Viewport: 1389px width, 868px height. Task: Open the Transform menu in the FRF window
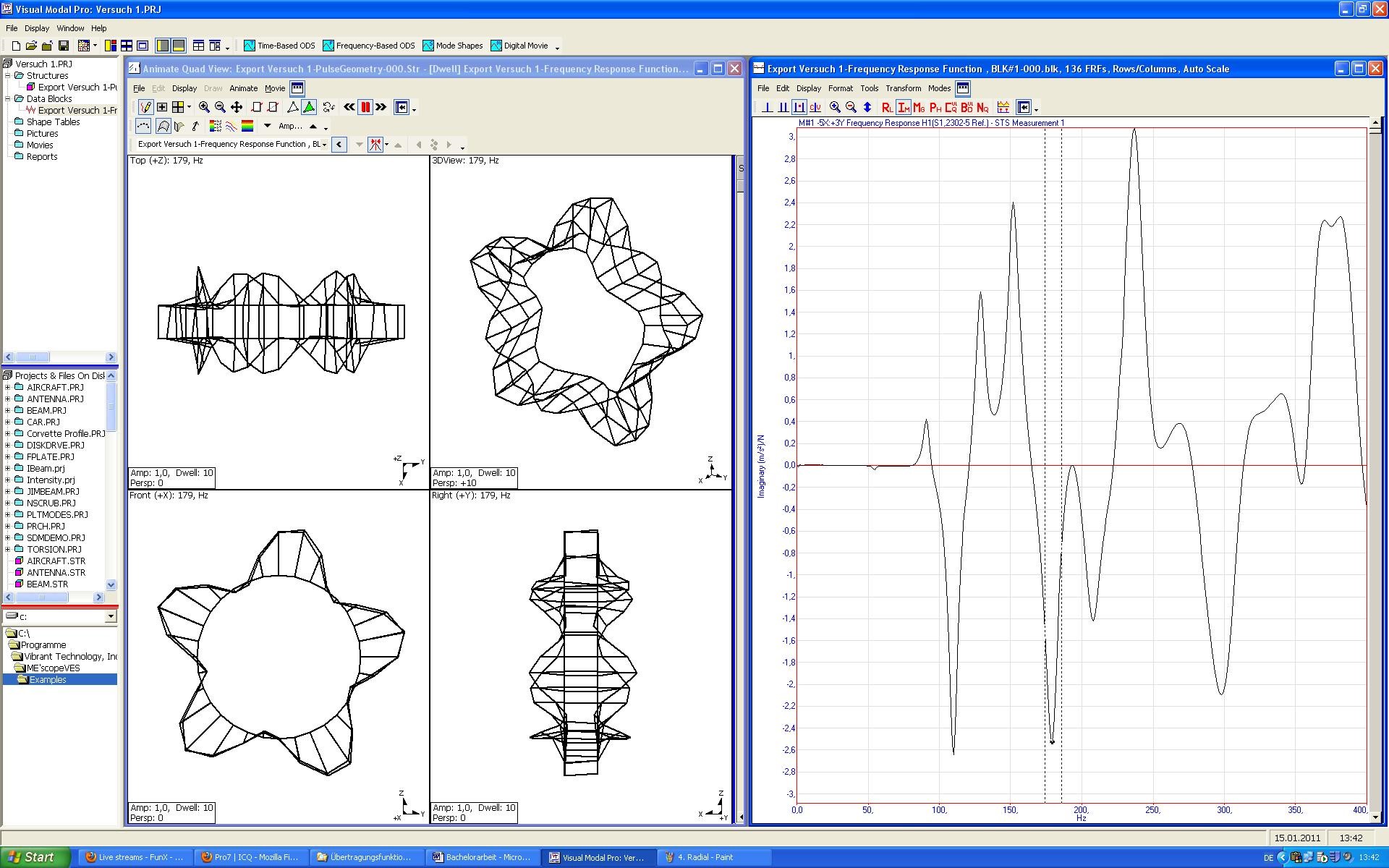(x=904, y=88)
